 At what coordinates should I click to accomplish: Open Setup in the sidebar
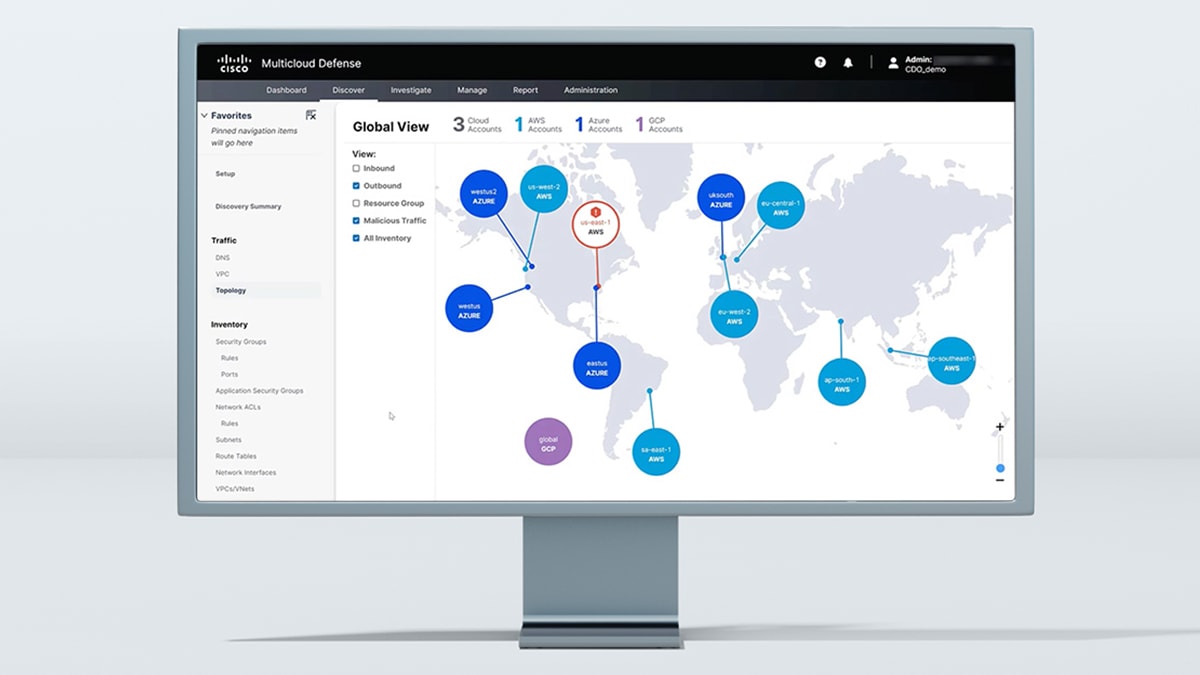[225, 174]
